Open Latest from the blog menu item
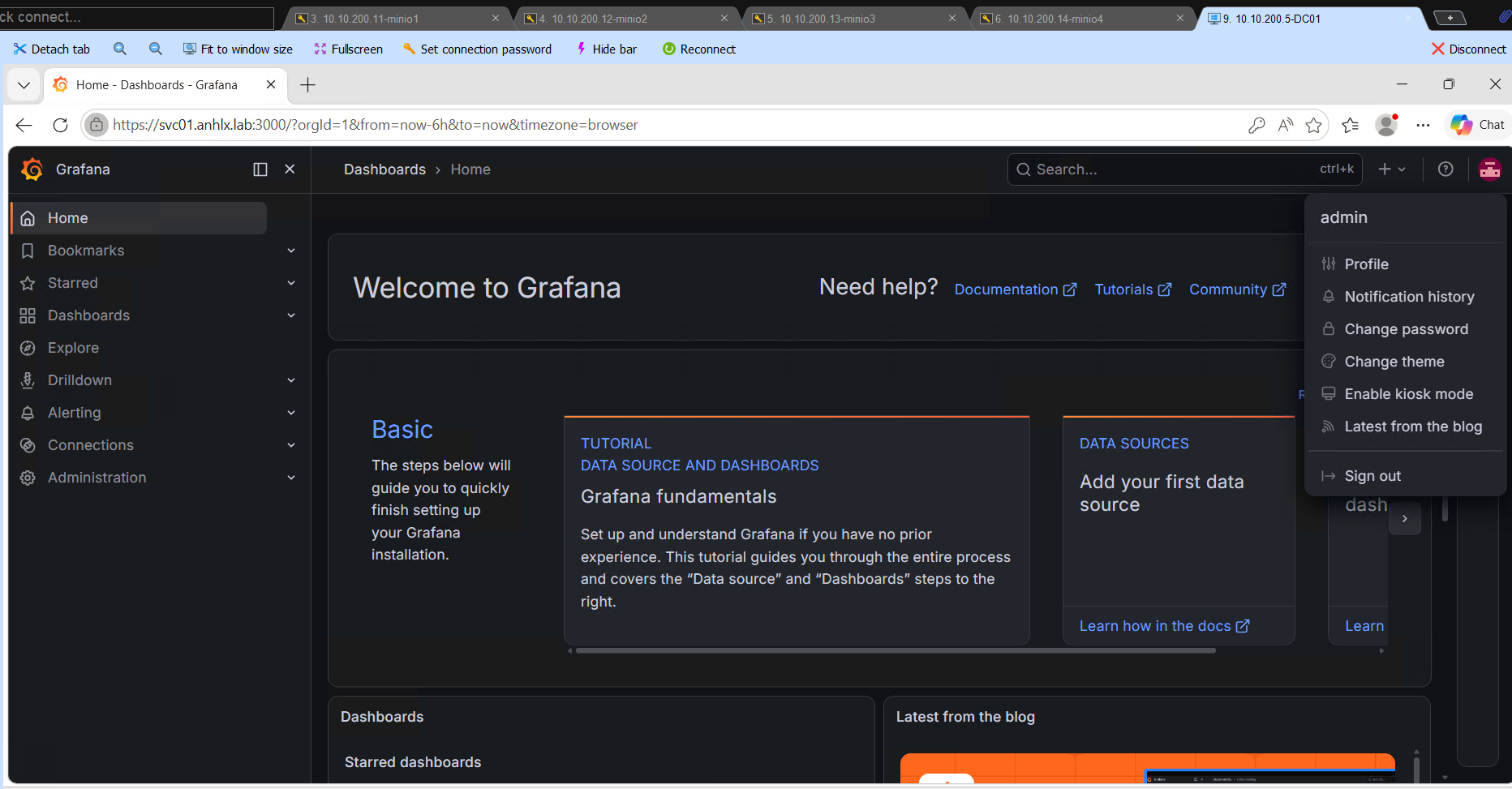1512x789 pixels. [x=1405, y=427]
